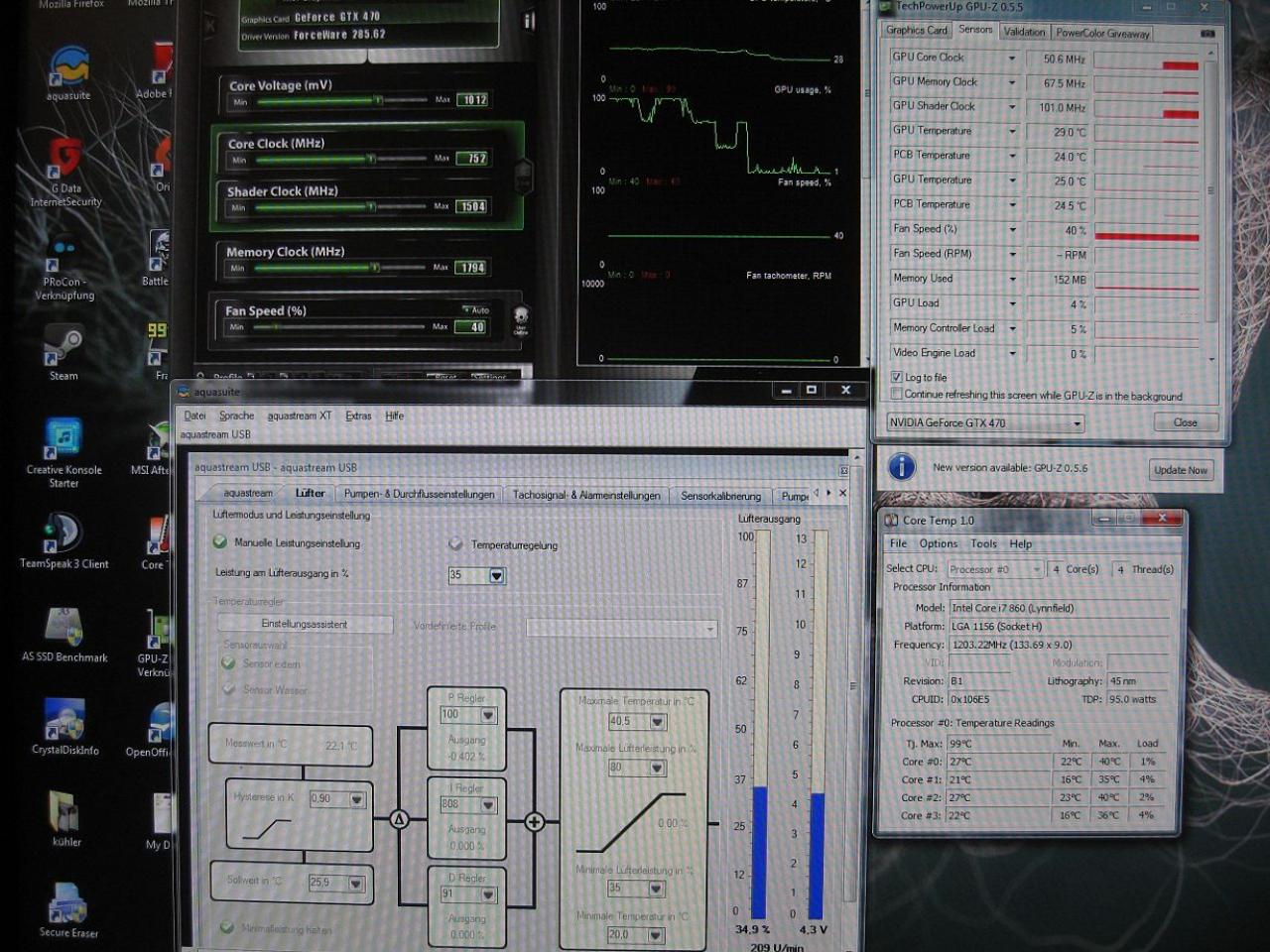Image resolution: width=1270 pixels, height=952 pixels.
Task: Switch to the Sensorkalibrierung tab
Action: pos(720,495)
